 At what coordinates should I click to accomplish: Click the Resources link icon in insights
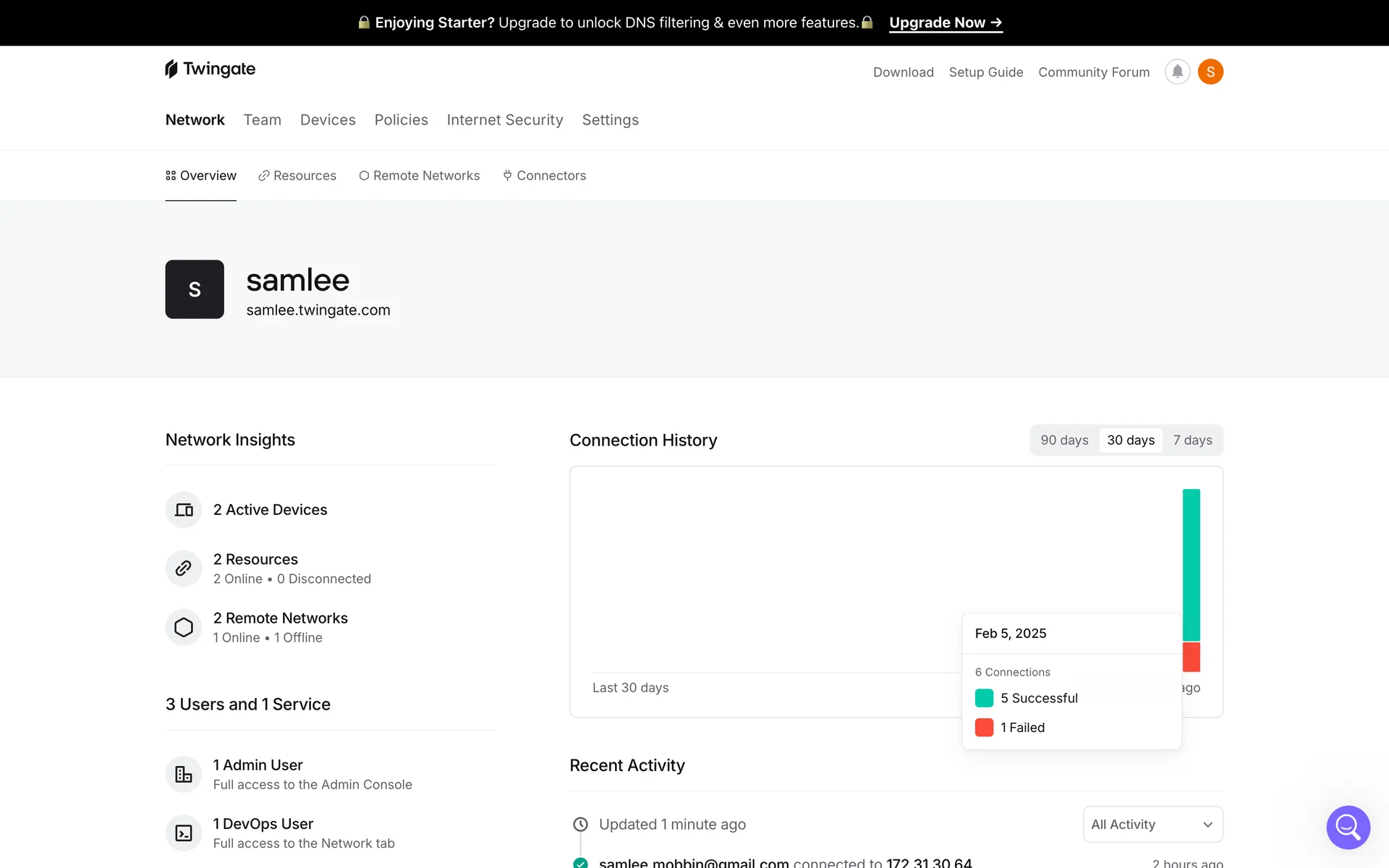(x=184, y=569)
